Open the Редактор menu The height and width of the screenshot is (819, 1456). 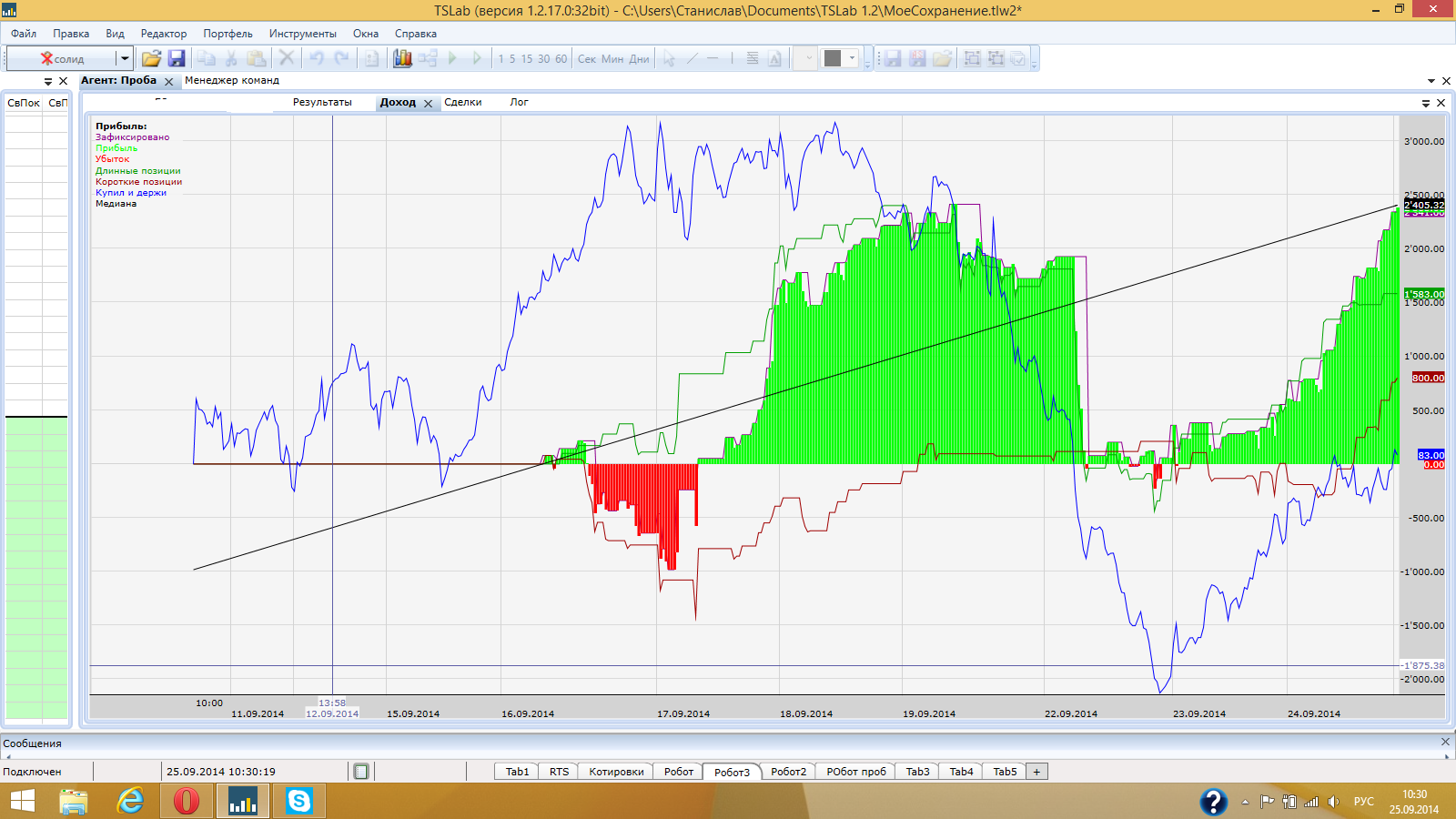coord(164,34)
